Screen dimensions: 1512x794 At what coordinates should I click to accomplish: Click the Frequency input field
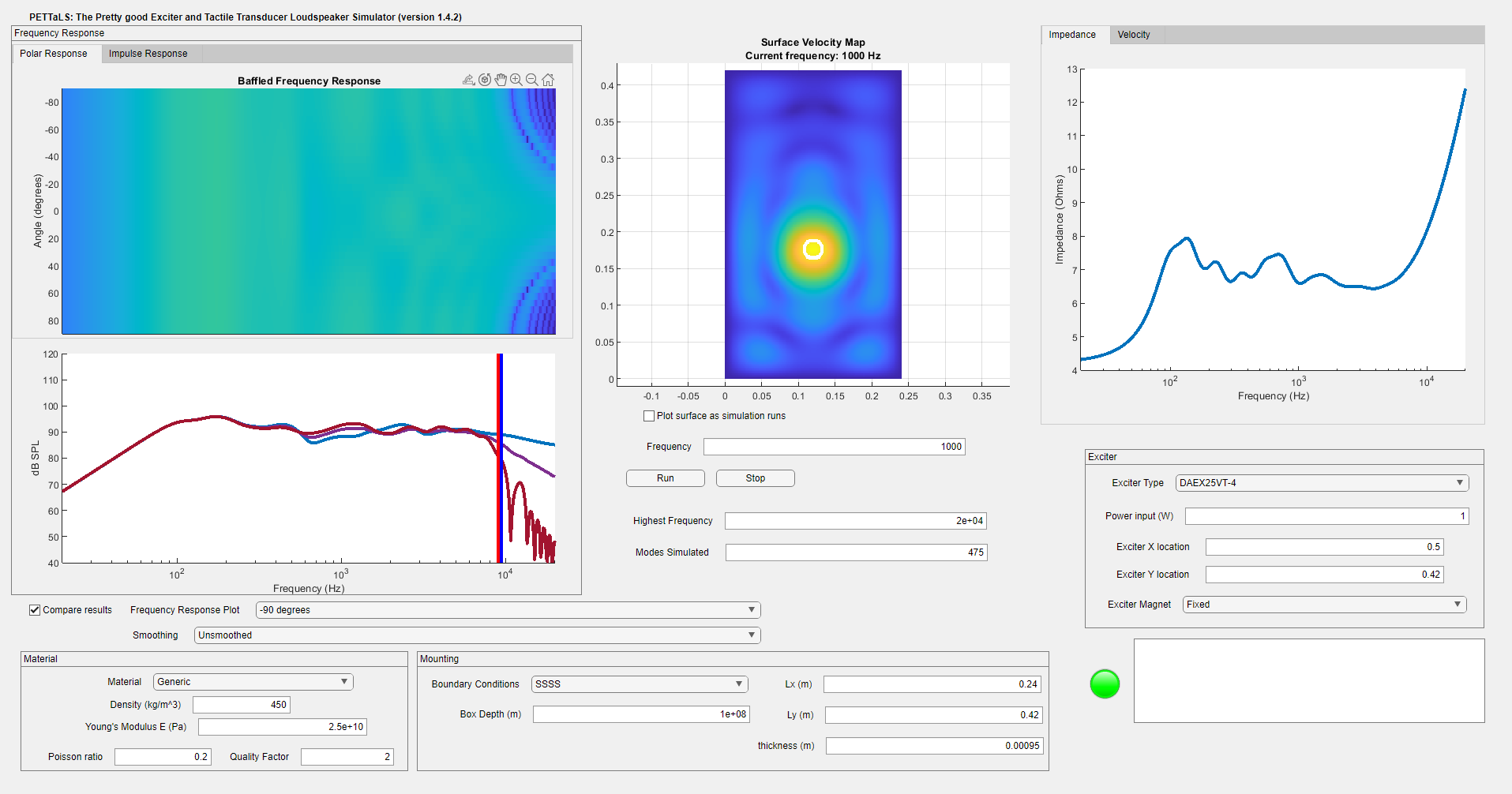point(835,447)
